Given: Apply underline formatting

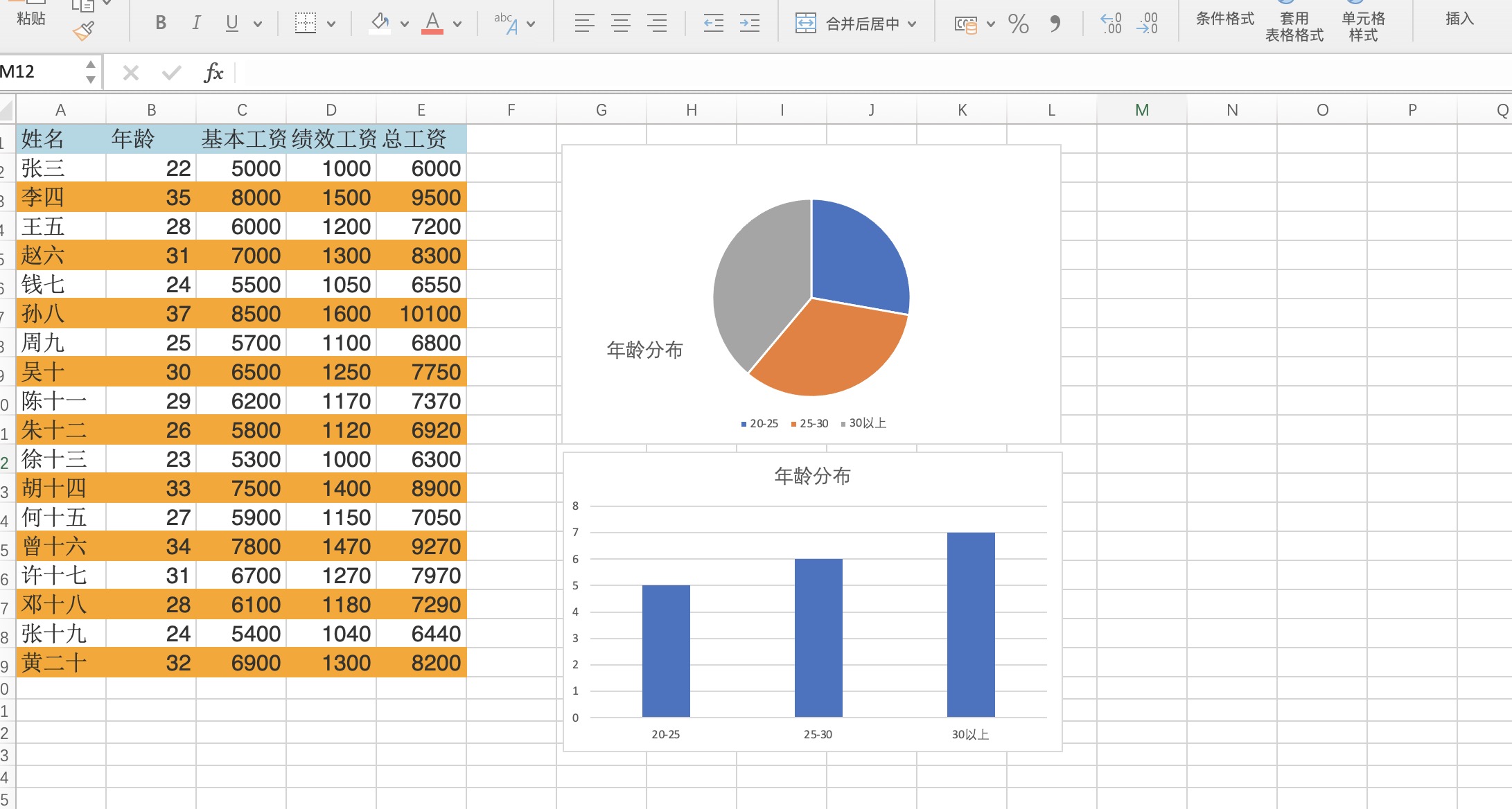Looking at the screenshot, I should pos(232,23).
